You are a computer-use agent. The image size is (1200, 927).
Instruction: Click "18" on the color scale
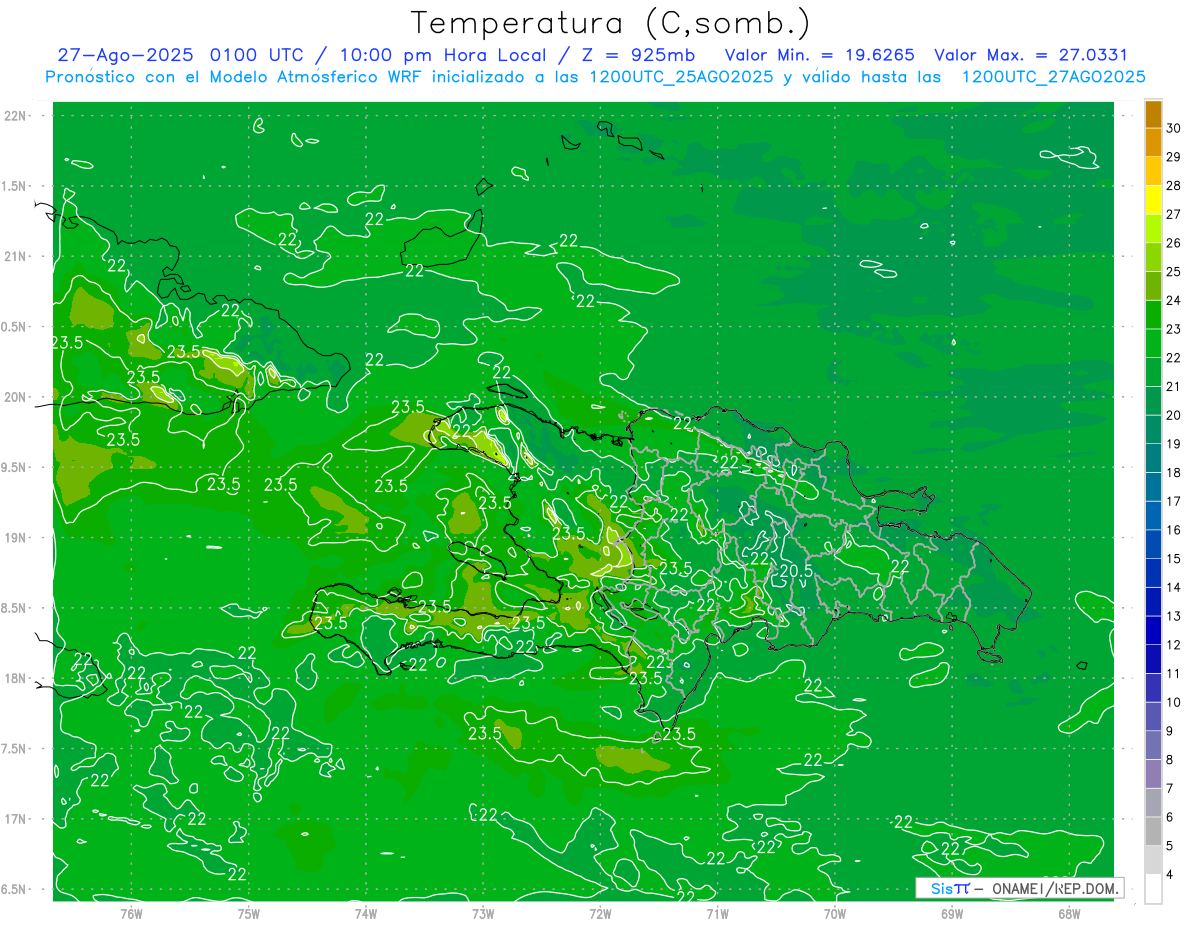tap(1174, 472)
